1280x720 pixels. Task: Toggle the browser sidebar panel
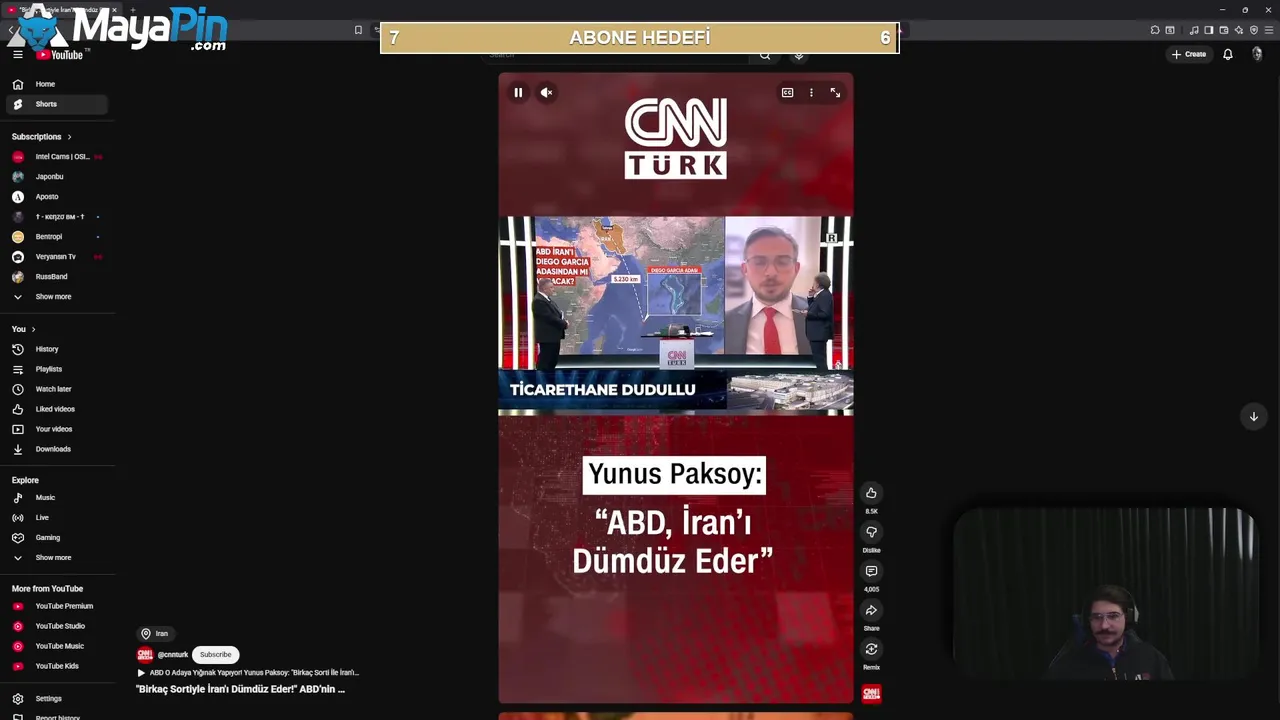(1208, 30)
